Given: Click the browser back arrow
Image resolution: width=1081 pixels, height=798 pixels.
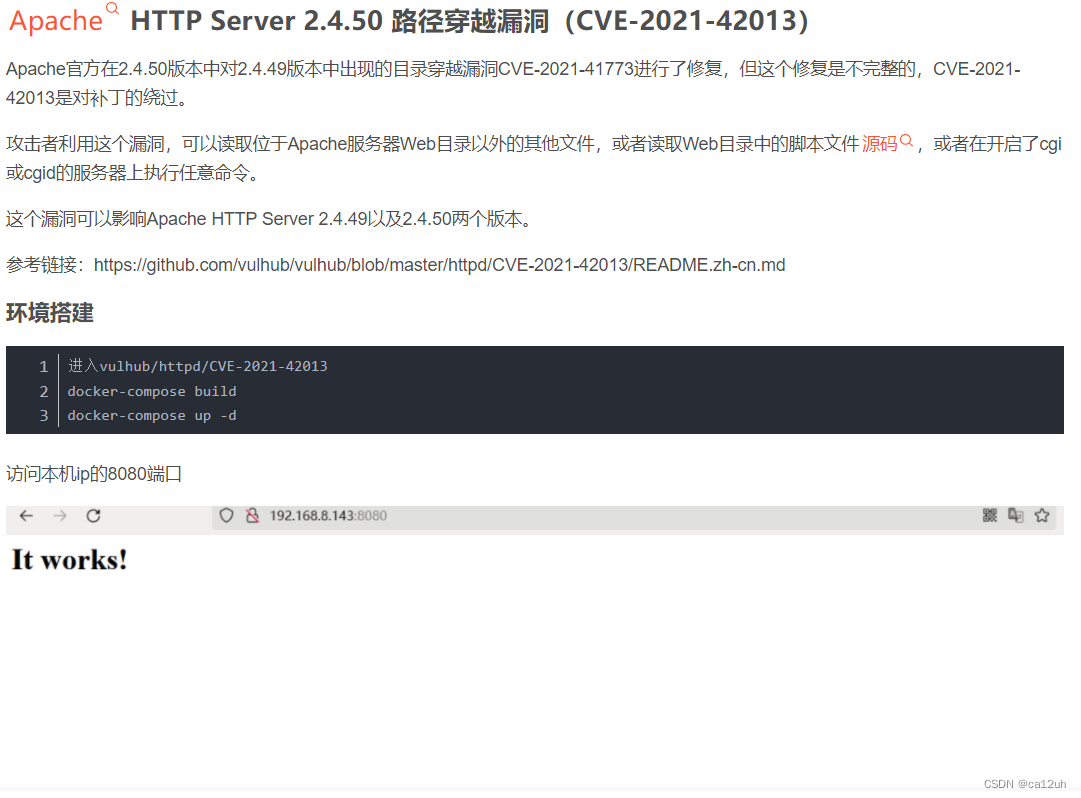Looking at the screenshot, I should click(x=26, y=515).
